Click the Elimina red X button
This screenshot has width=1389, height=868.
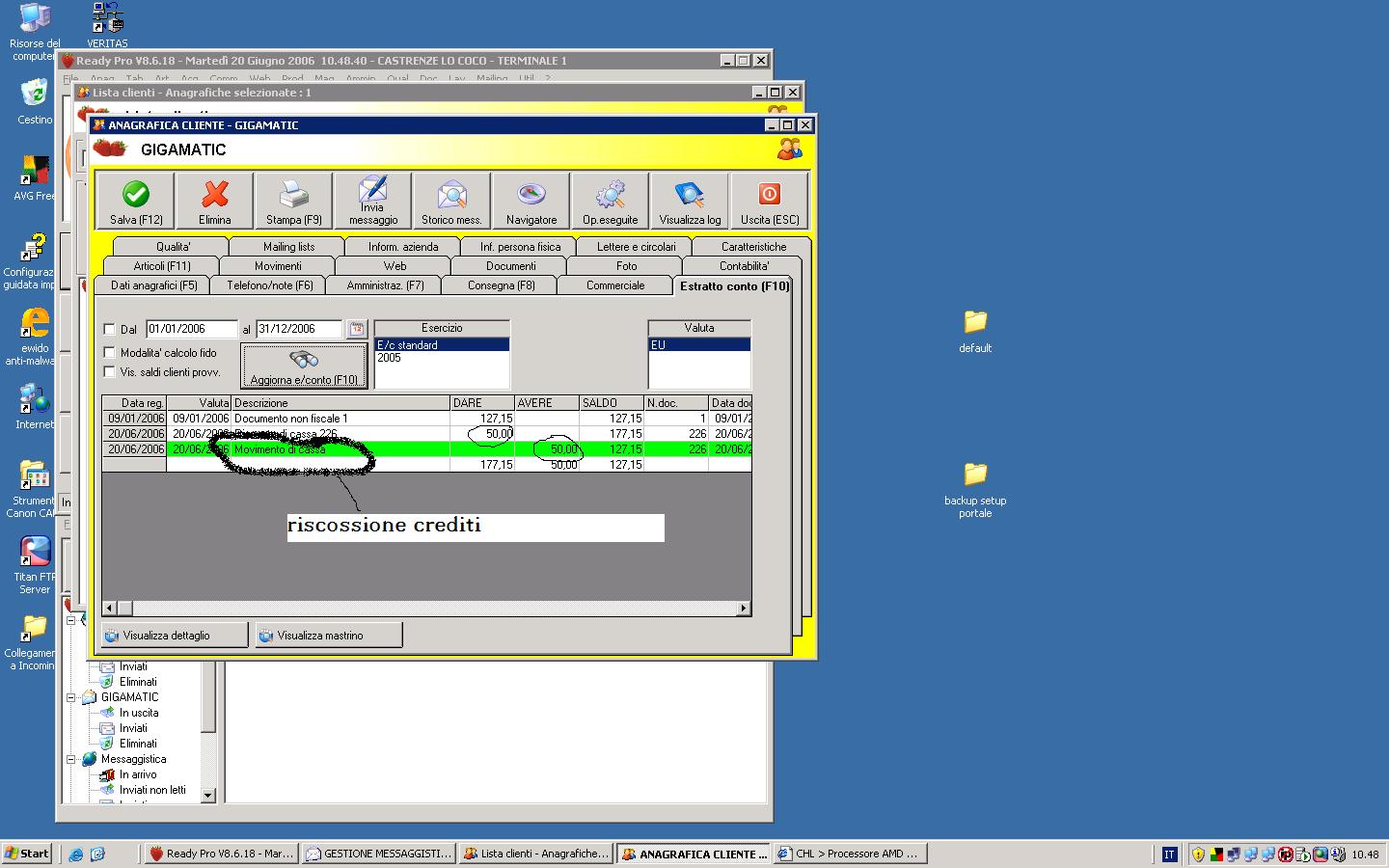tap(215, 202)
